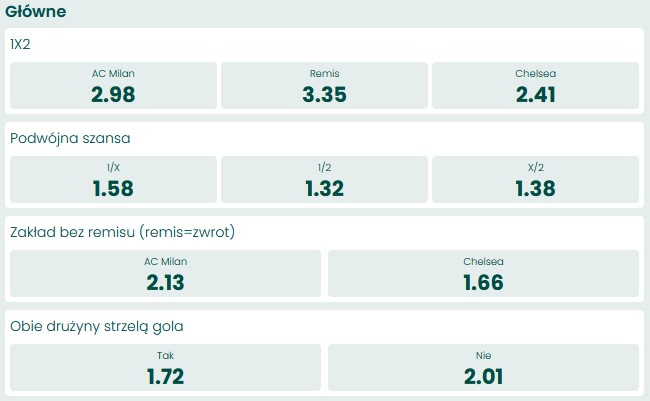
Task: Click the 2.13 odds number
Action: 165,282
